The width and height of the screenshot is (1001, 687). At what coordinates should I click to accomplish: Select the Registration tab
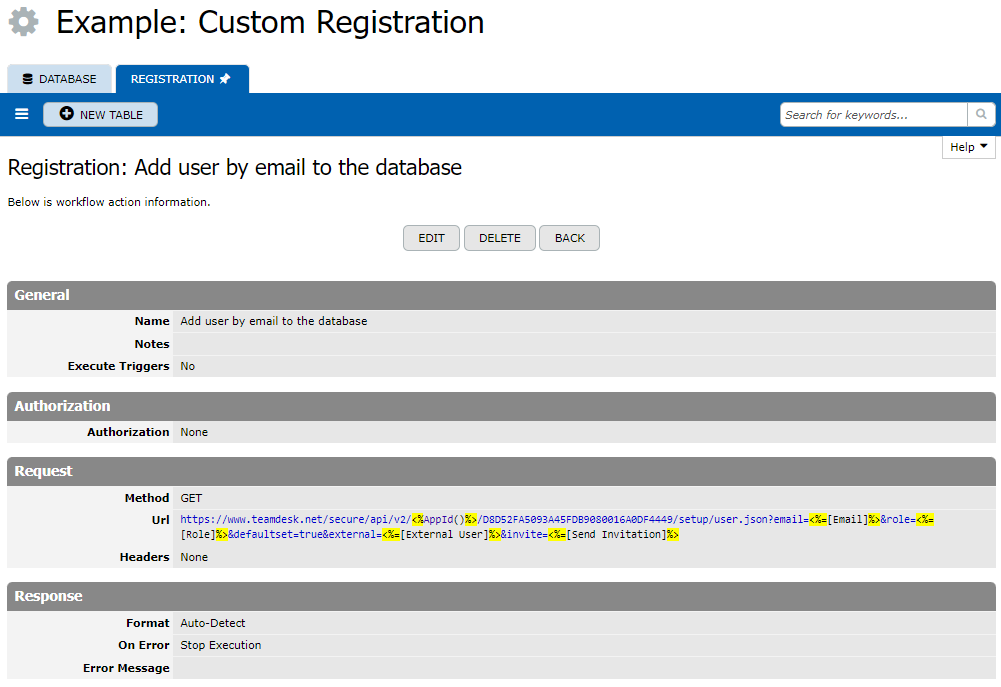click(x=172, y=79)
